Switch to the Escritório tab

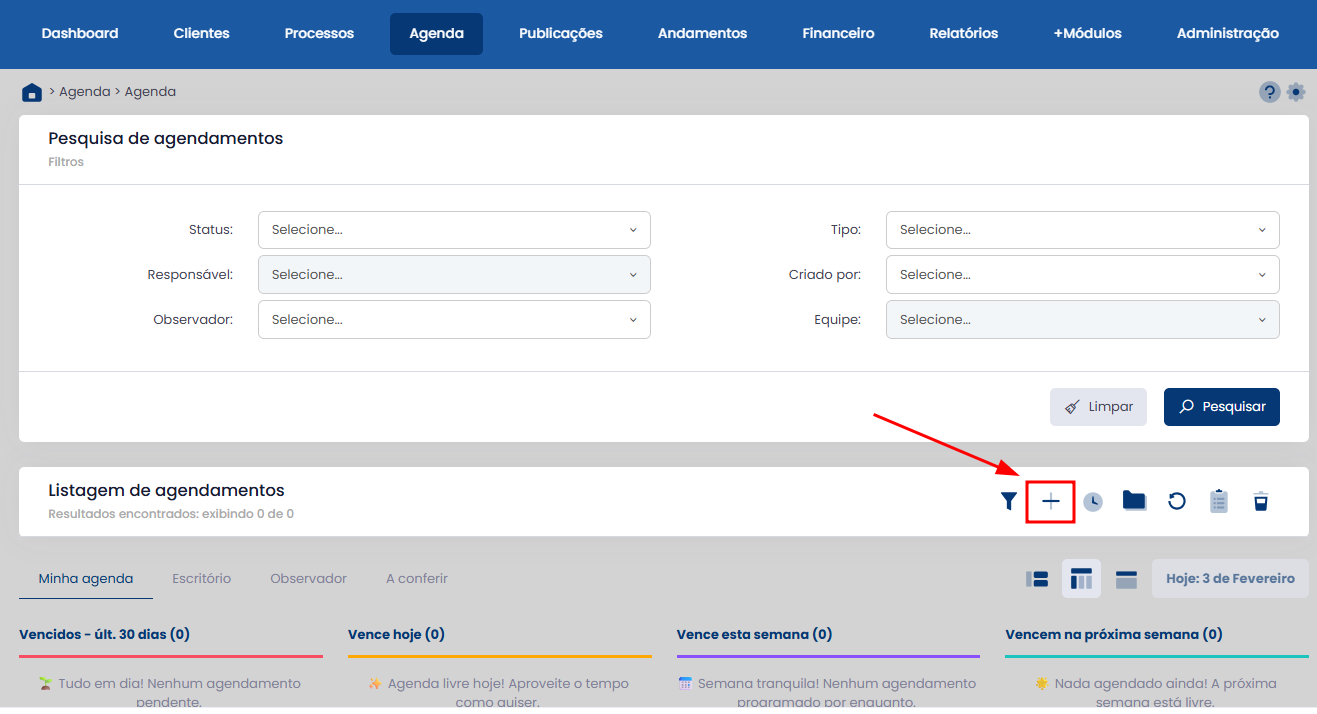201,578
